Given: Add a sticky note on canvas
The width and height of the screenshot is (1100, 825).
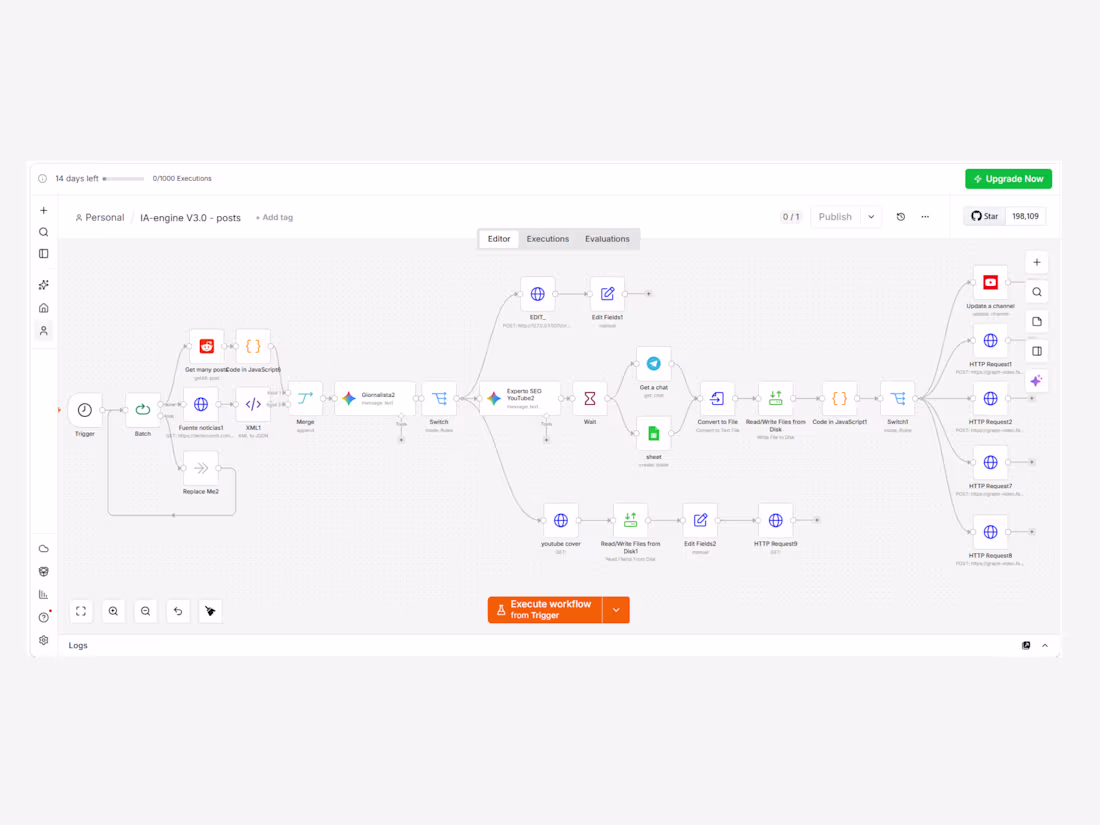Looking at the screenshot, I should tap(1037, 321).
